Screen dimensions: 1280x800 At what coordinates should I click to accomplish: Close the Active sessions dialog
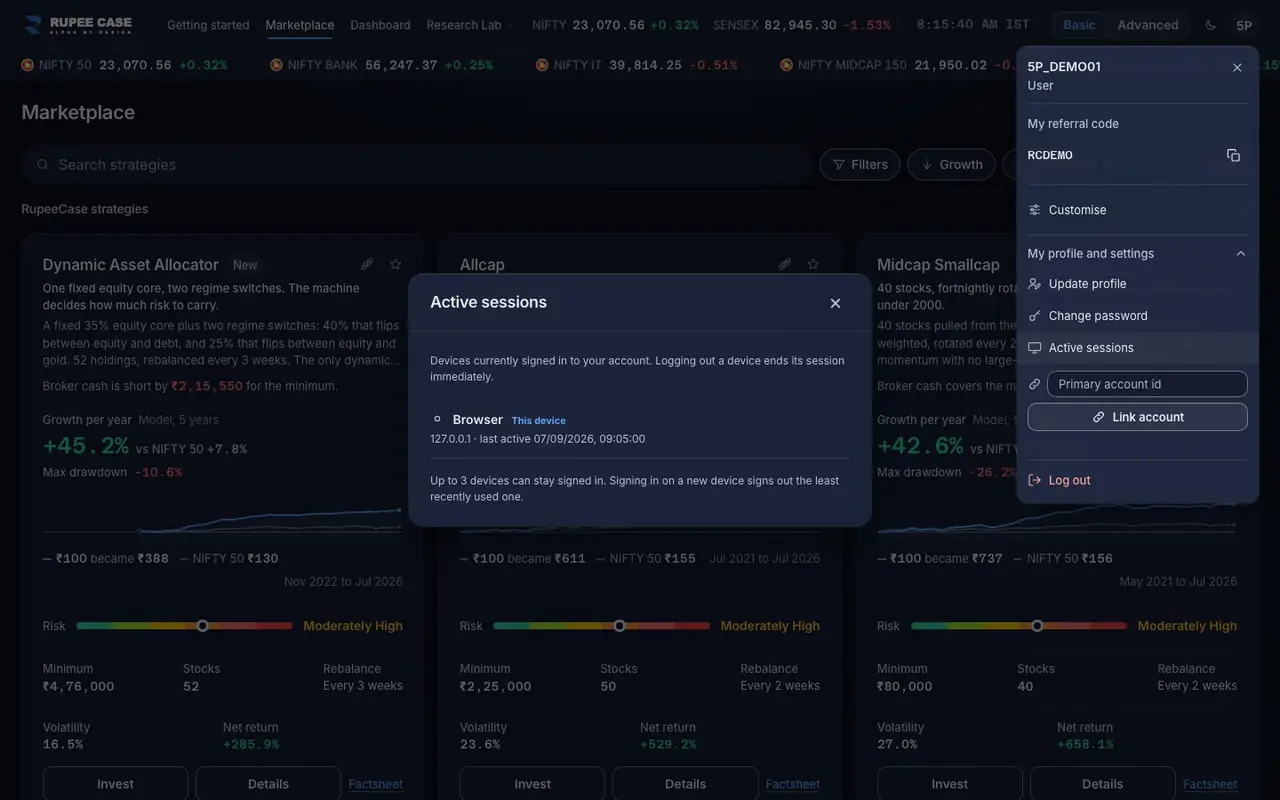point(835,303)
